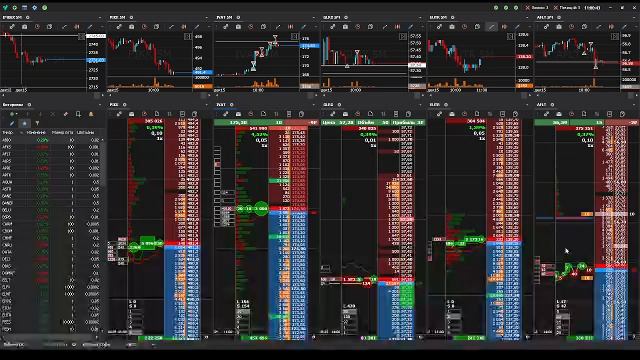Expand the add-instrument dropdown in the watchlist toolbar
640x360 pixels.
click(x=16, y=114)
